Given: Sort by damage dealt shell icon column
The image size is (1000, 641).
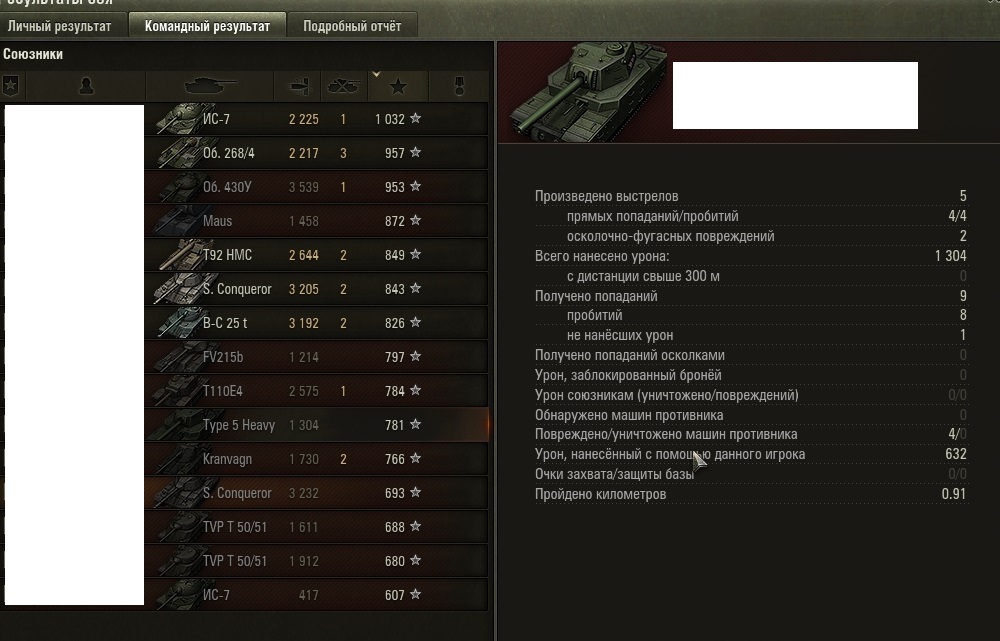Looking at the screenshot, I should [298, 85].
